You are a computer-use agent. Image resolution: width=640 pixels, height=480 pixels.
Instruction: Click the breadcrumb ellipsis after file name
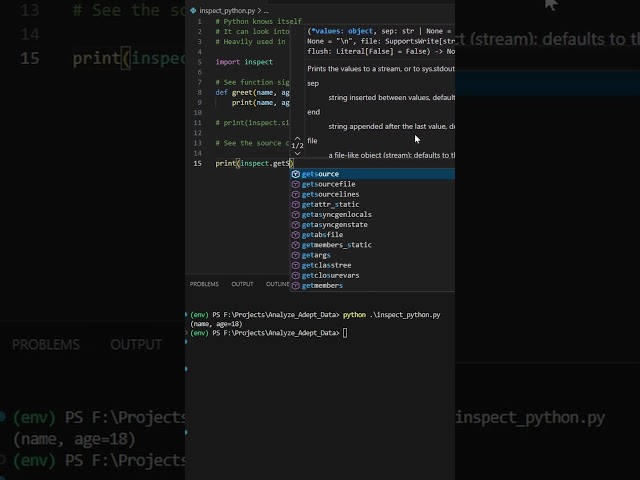(266, 11)
